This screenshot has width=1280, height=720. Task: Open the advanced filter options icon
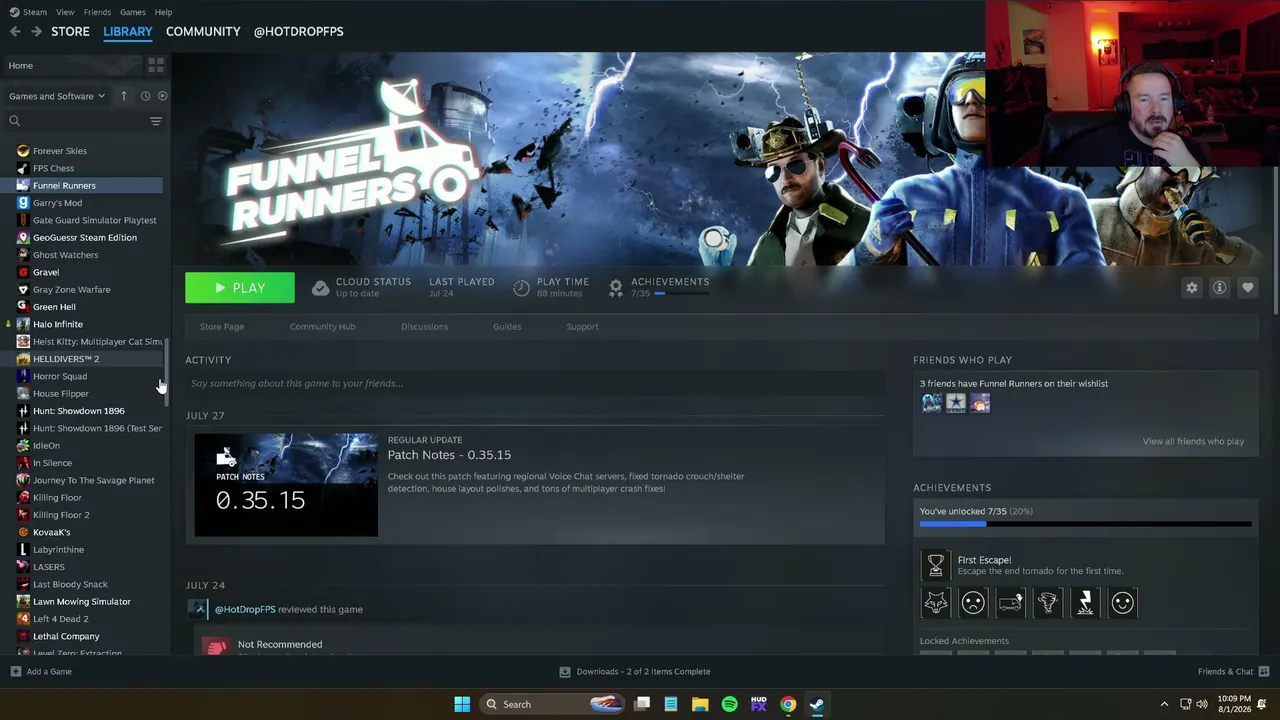[x=156, y=121]
